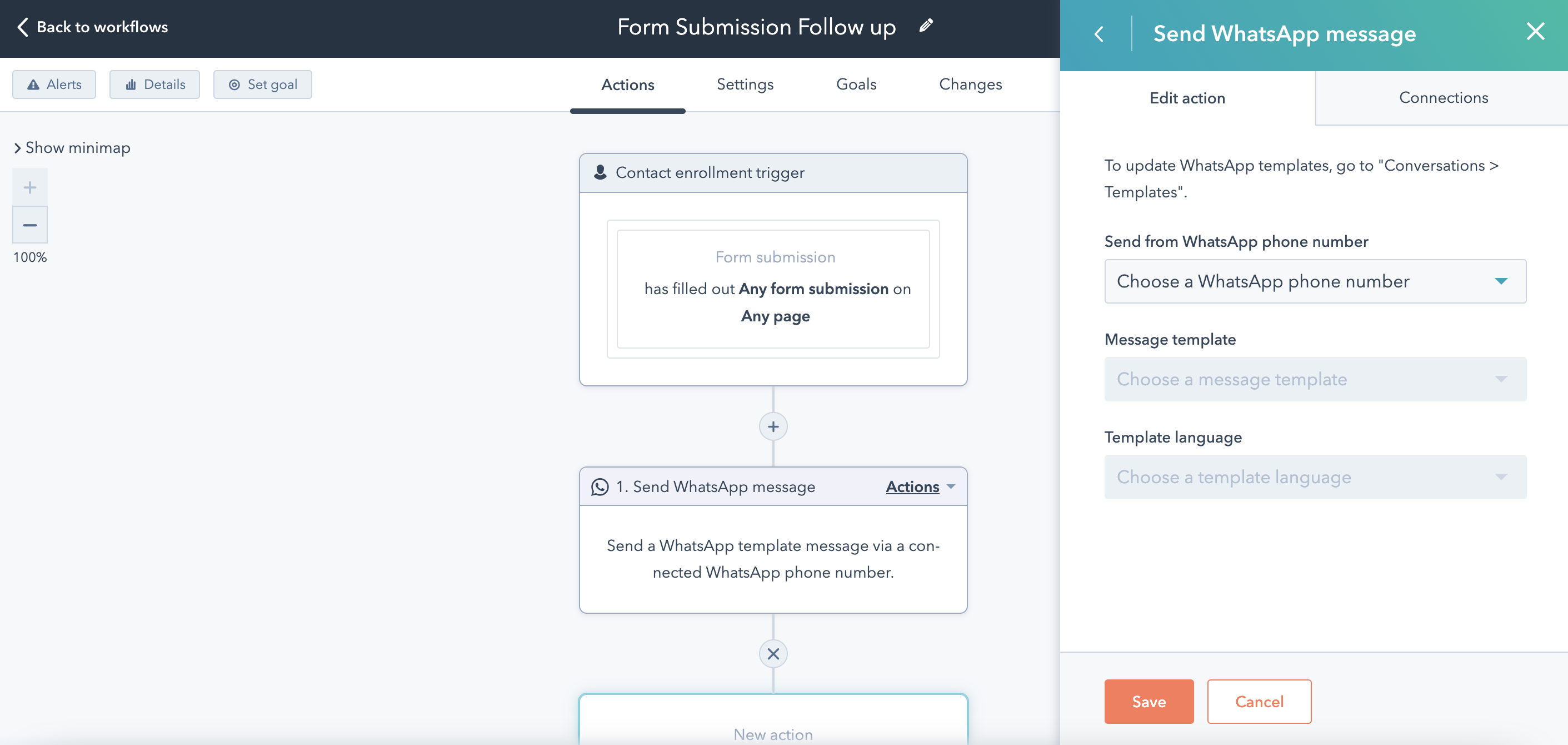The width and height of the screenshot is (1568, 745).
Task: Switch to the Settings tab
Action: click(x=745, y=84)
